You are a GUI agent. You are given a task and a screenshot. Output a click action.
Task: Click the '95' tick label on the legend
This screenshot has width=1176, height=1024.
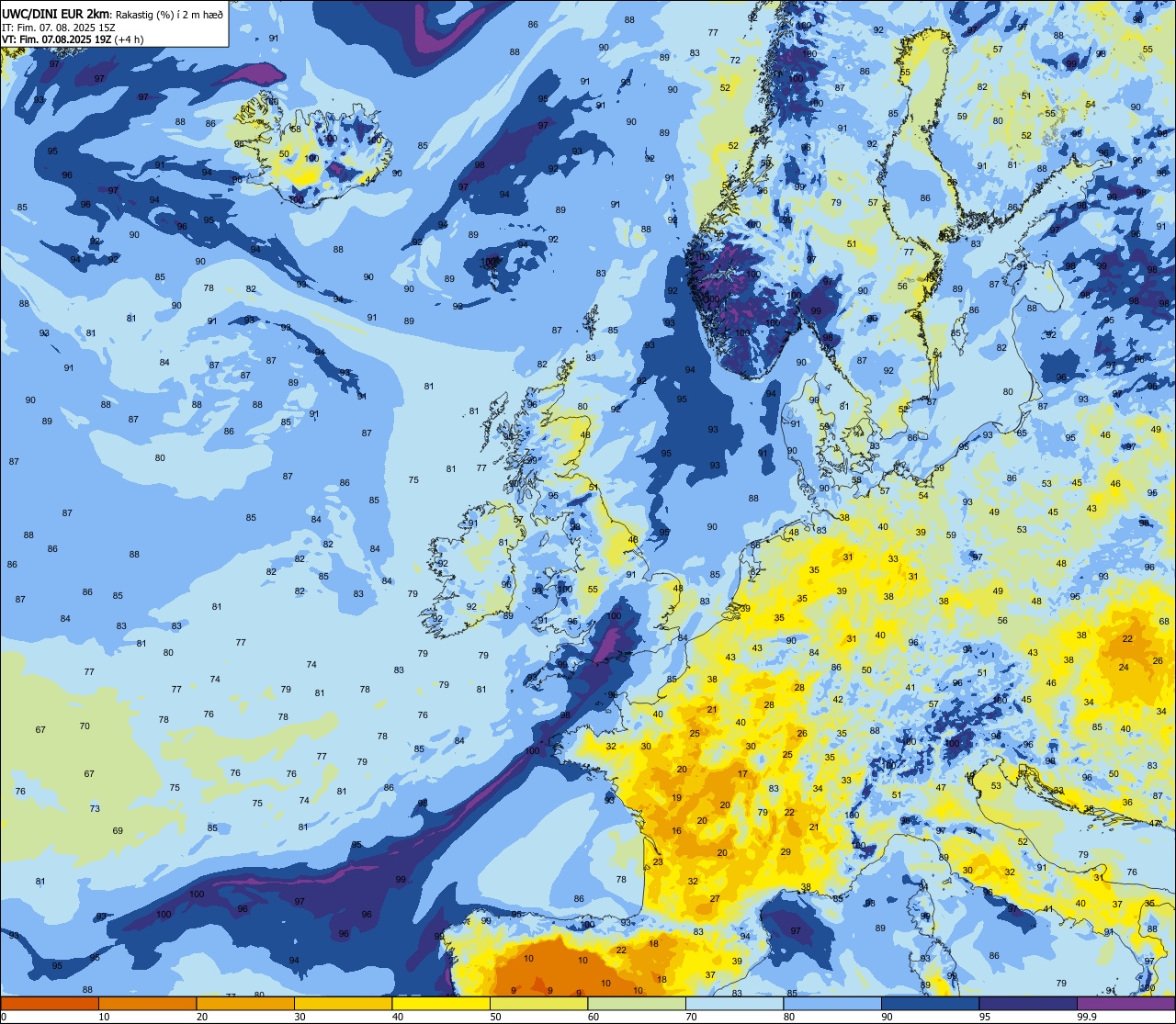pos(984,1017)
